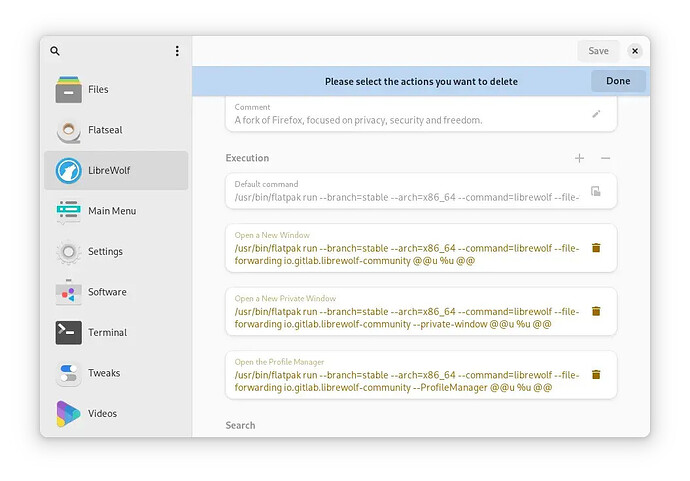Select the Videos app icon
Viewport: 690px width, 481px height.
point(68,414)
